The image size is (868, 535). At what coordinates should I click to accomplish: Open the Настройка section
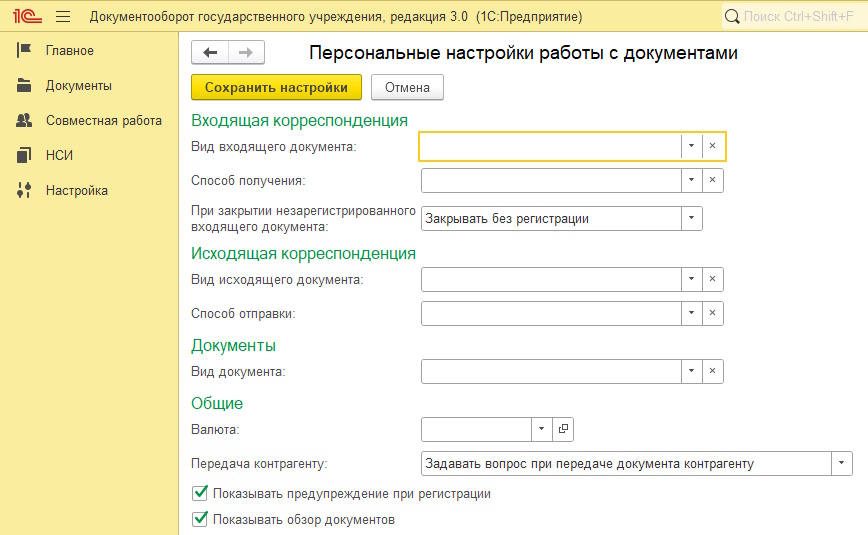(x=76, y=190)
